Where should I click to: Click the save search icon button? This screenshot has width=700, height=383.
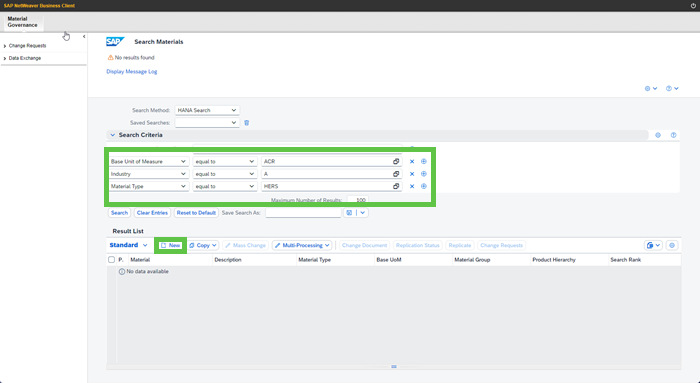click(x=349, y=213)
